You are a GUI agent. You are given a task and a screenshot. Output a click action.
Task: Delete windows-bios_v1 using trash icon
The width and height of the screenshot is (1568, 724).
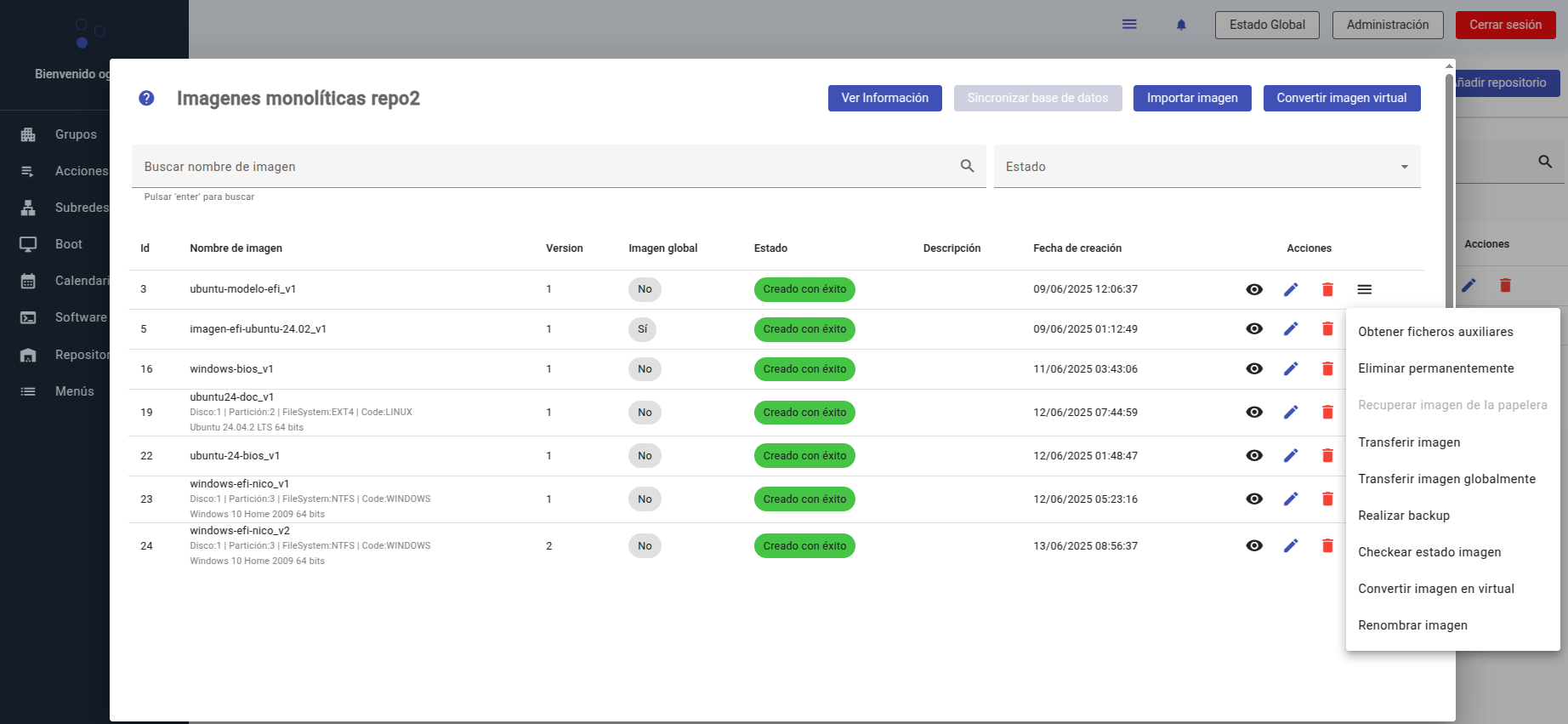pyautogui.click(x=1327, y=369)
